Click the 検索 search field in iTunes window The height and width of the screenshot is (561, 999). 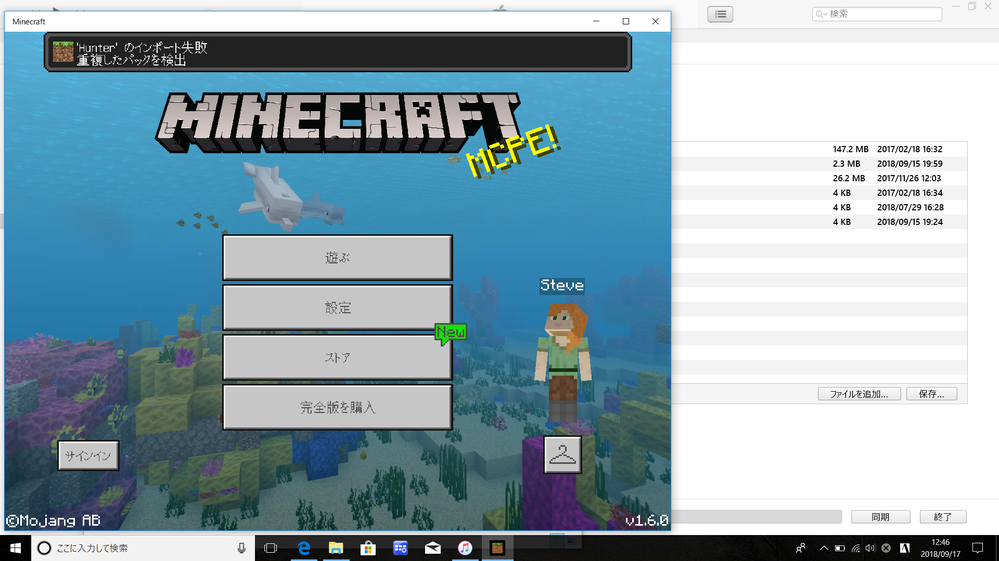[x=877, y=14]
